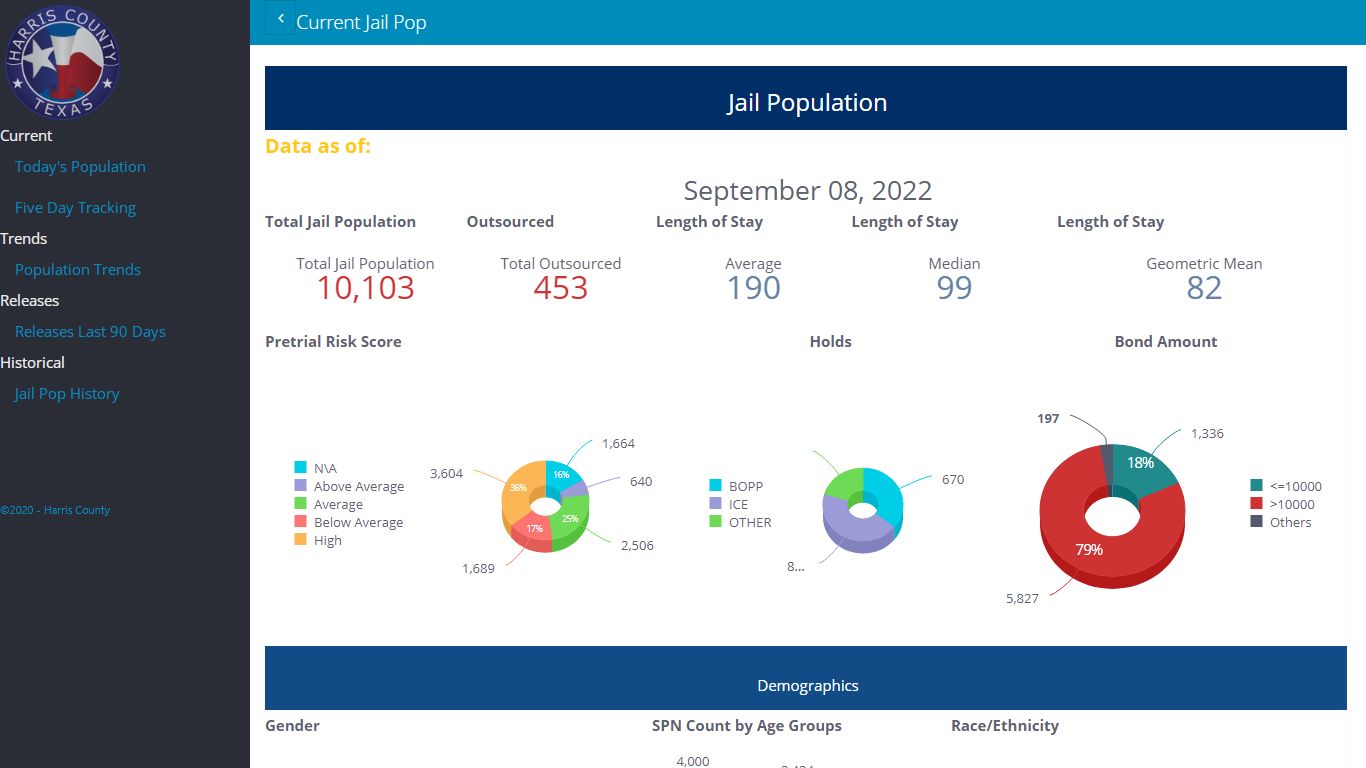Toggle ICE holds legend swatch
Viewport: 1366px width, 768px height.
pyautogui.click(x=715, y=504)
